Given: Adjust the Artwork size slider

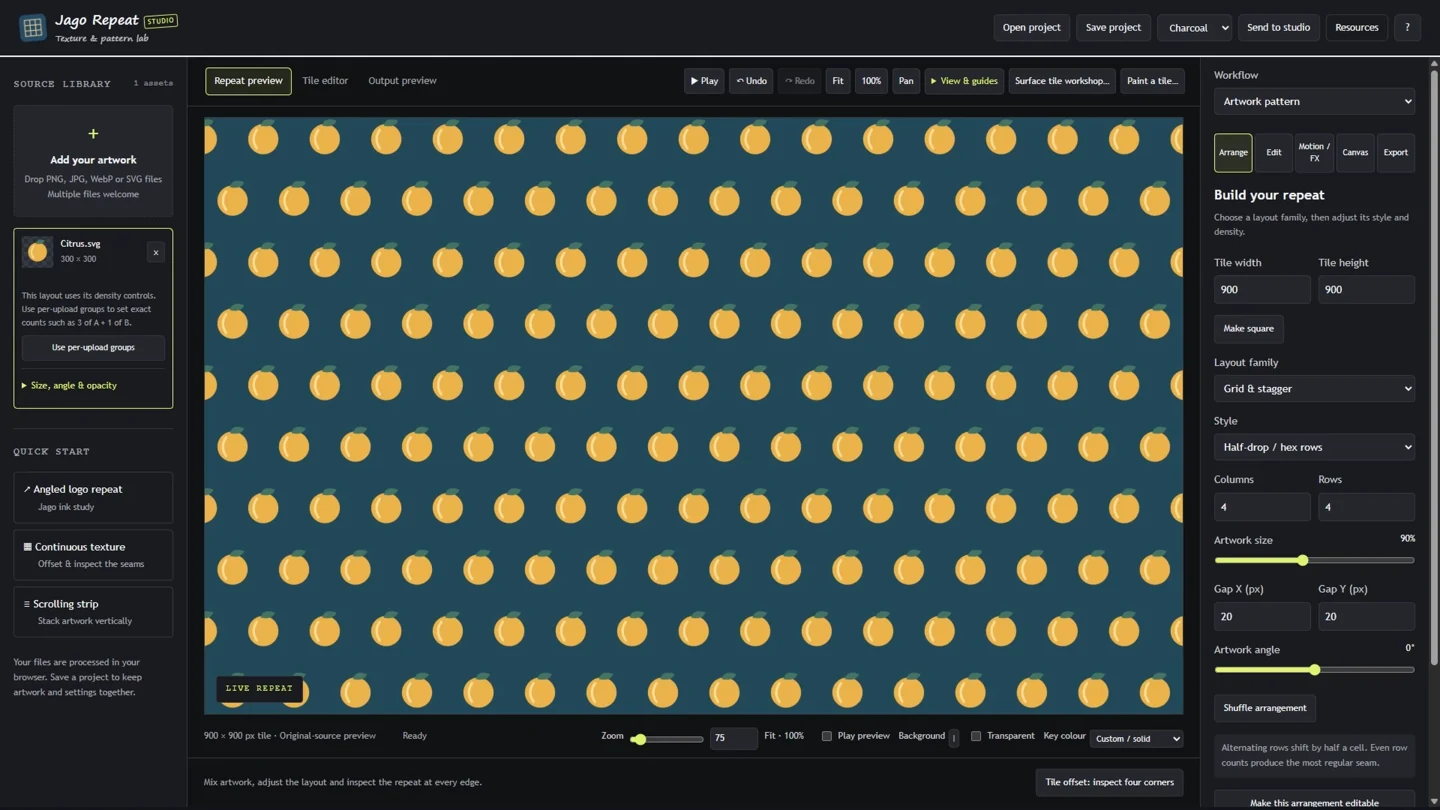Looking at the screenshot, I should [1314, 561].
